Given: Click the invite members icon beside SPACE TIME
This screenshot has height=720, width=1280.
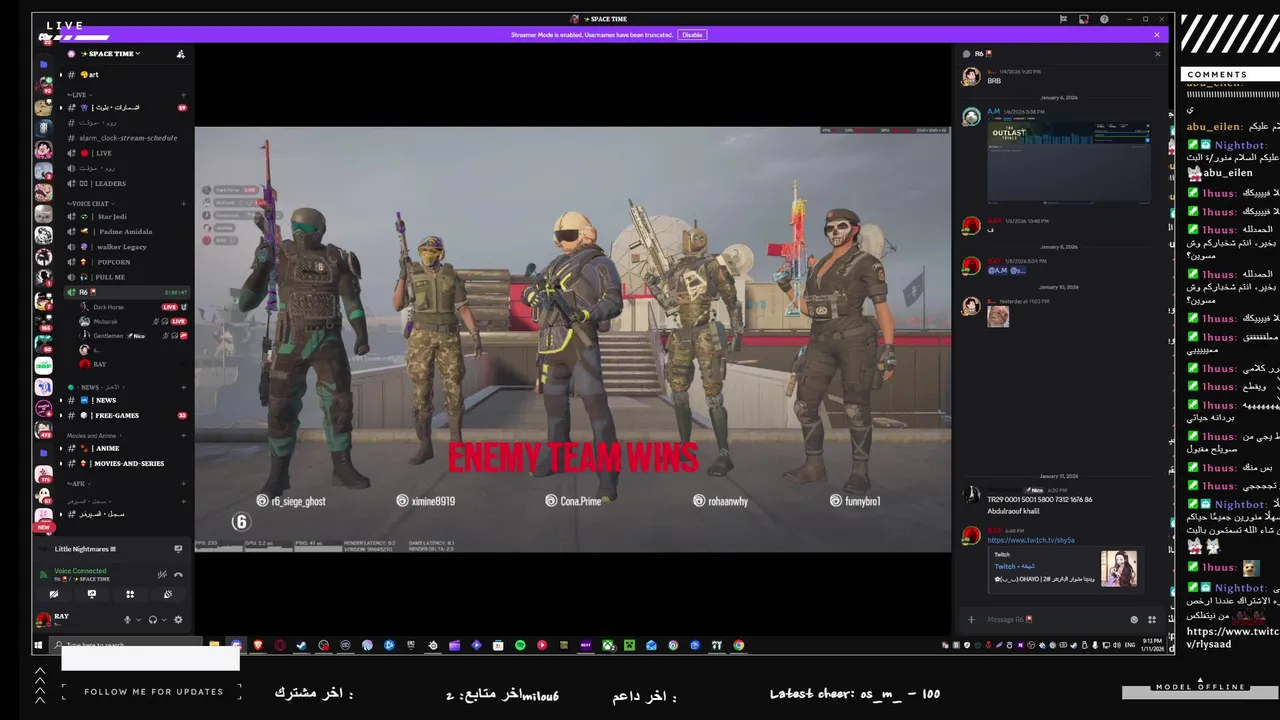Looking at the screenshot, I should coord(180,54).
